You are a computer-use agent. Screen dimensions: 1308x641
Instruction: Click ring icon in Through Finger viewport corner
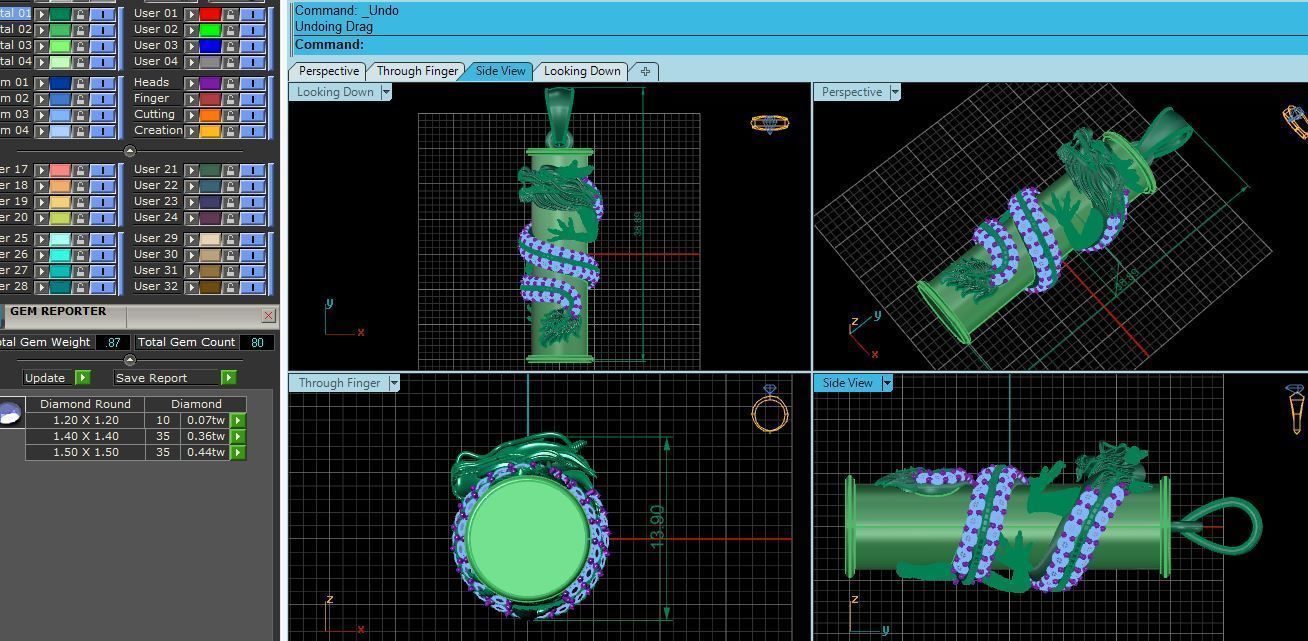[x=770, y=408]
